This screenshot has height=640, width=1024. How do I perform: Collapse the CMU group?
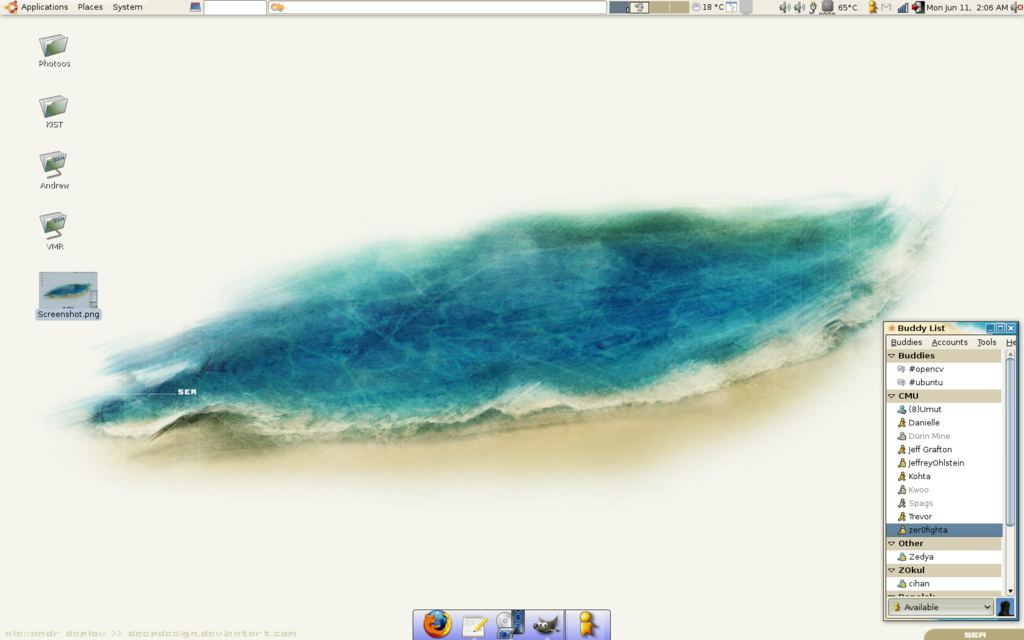pos(891,396)
